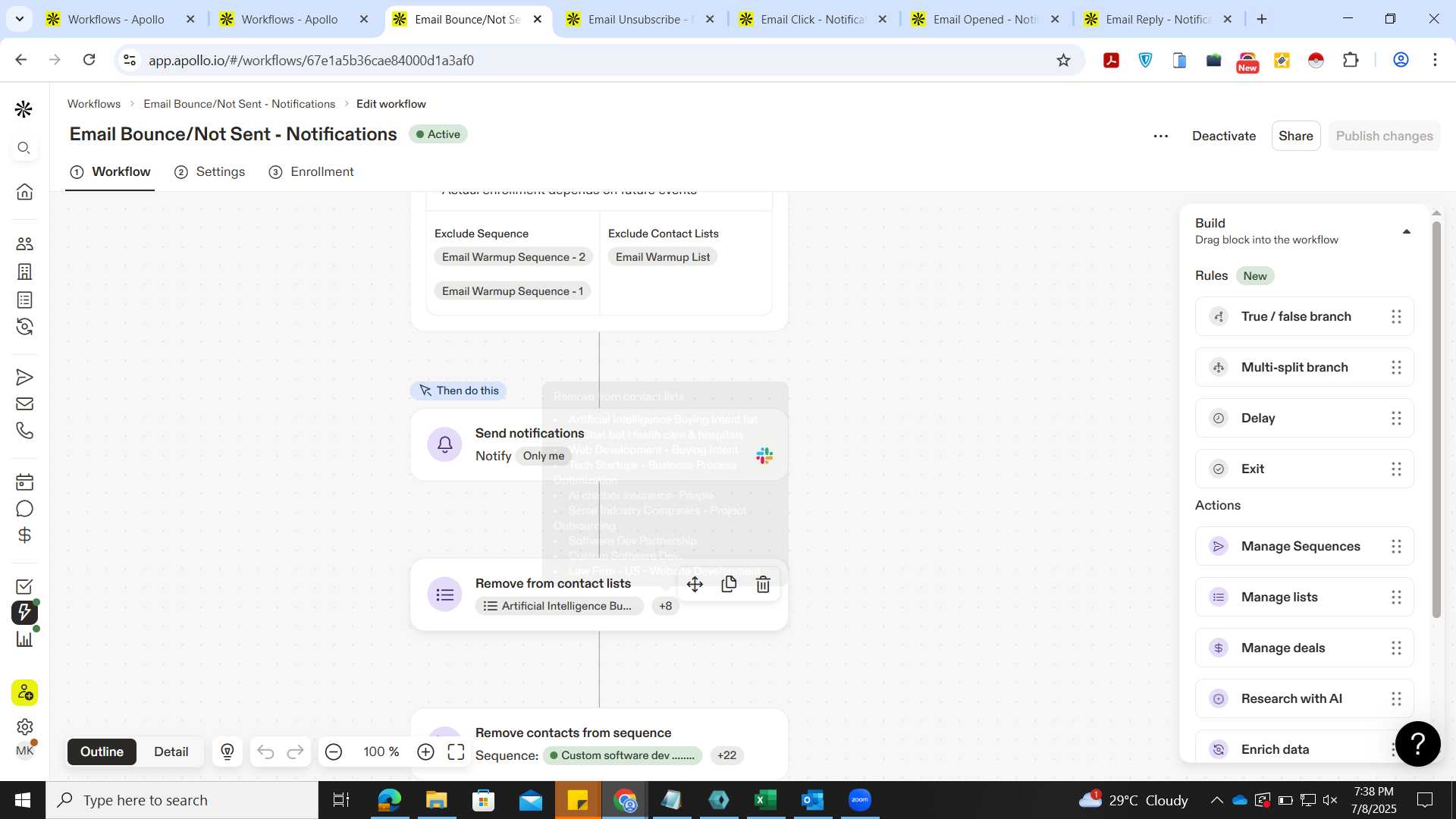Open Calls phone icon in sidebar

pos(24,431)
